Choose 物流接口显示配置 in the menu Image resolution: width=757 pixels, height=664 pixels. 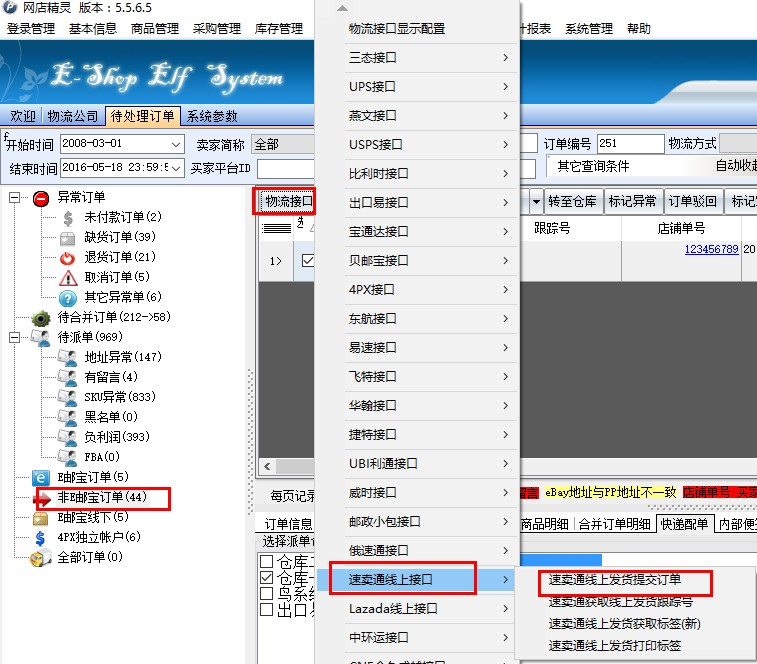tap(397, 29)
